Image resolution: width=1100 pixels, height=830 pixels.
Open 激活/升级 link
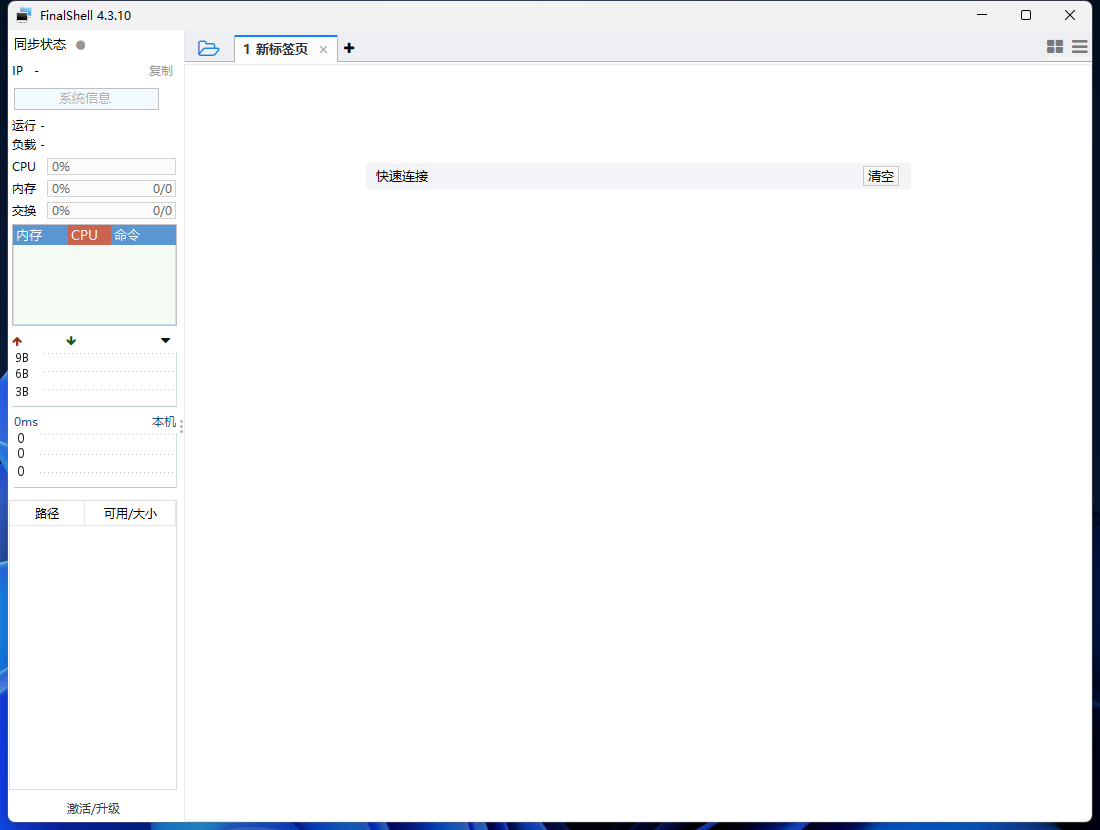point(93,808)
